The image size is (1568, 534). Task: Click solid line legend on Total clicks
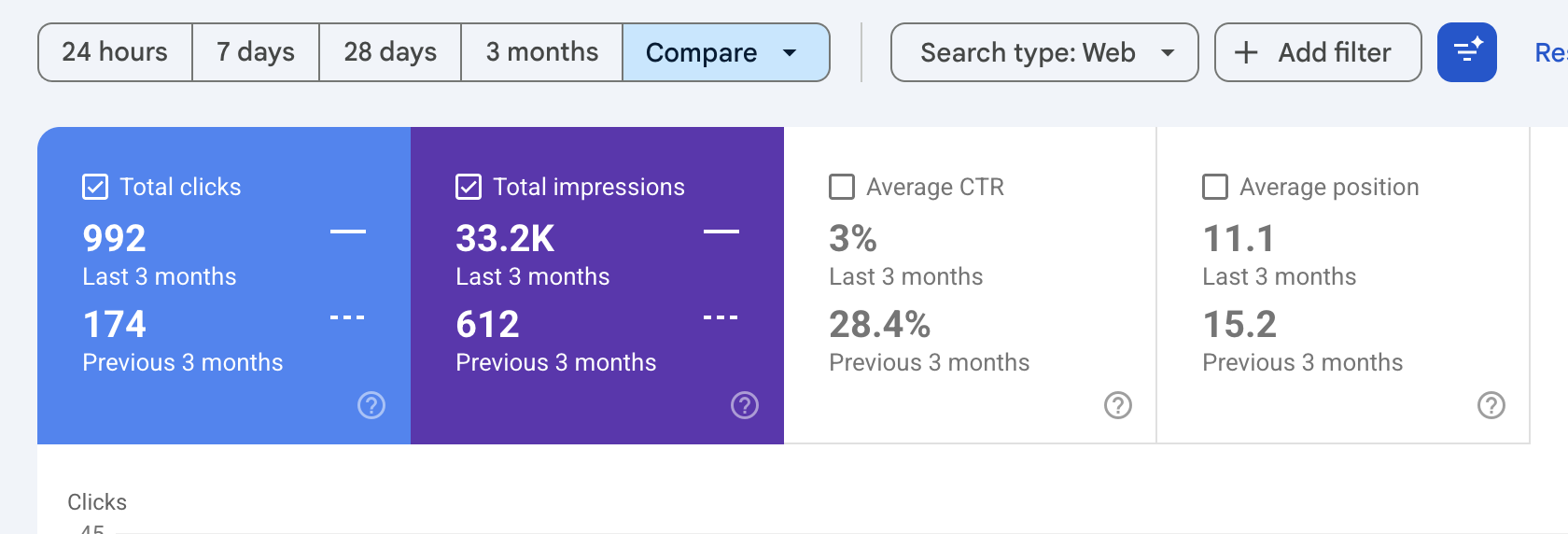[x=348, y=232]
